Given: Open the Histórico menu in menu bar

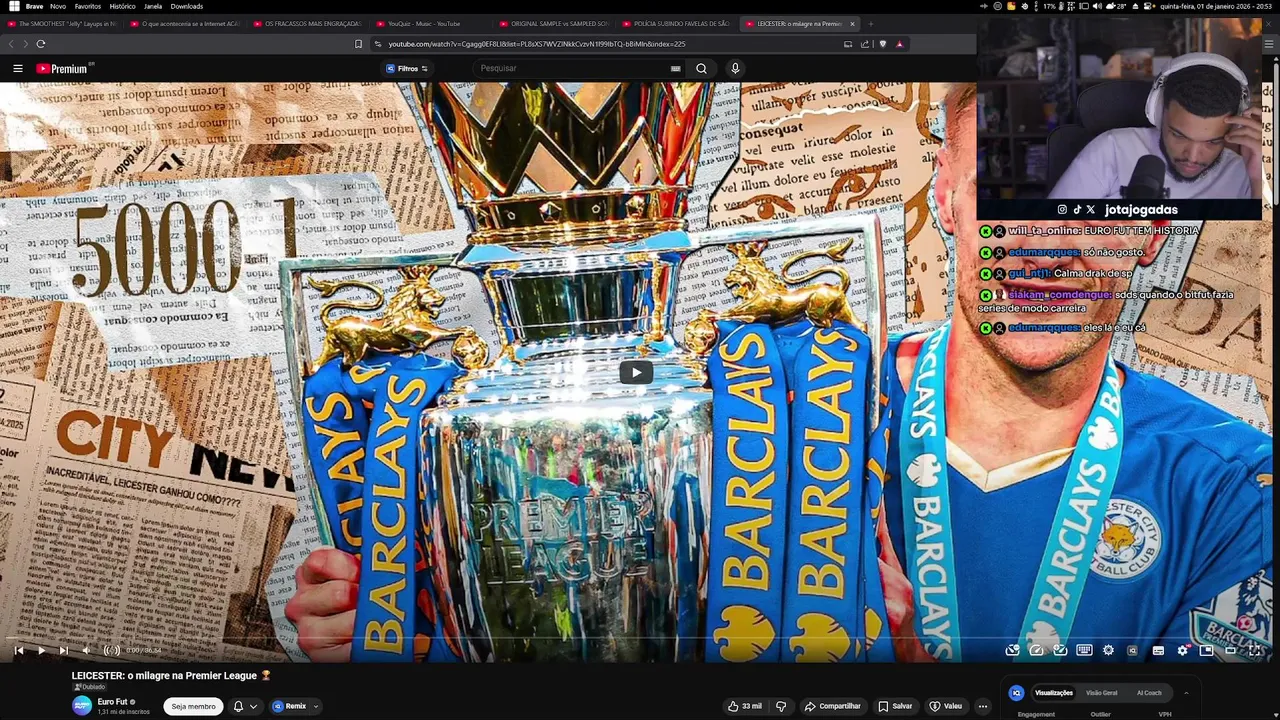Looking at the screenshot, I should 122,6.
